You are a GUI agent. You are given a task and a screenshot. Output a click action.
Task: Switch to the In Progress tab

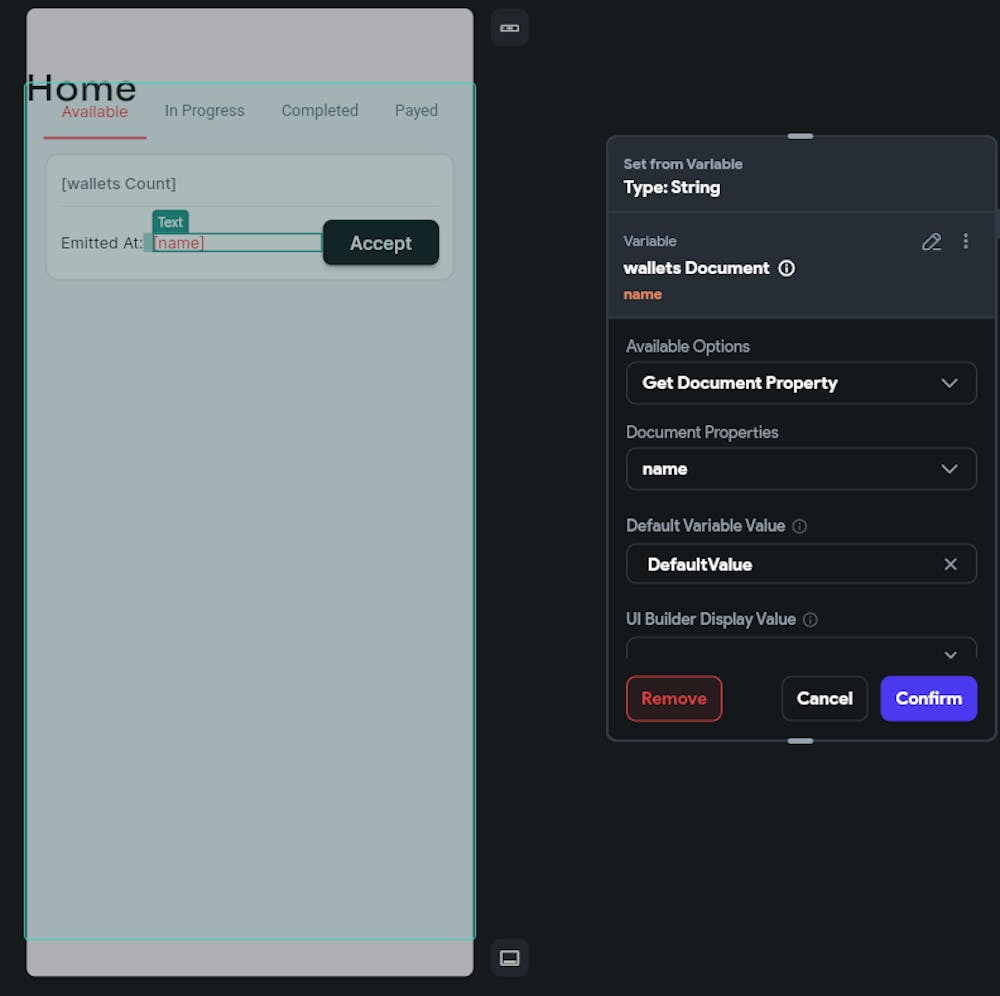(x=205, y=111)
